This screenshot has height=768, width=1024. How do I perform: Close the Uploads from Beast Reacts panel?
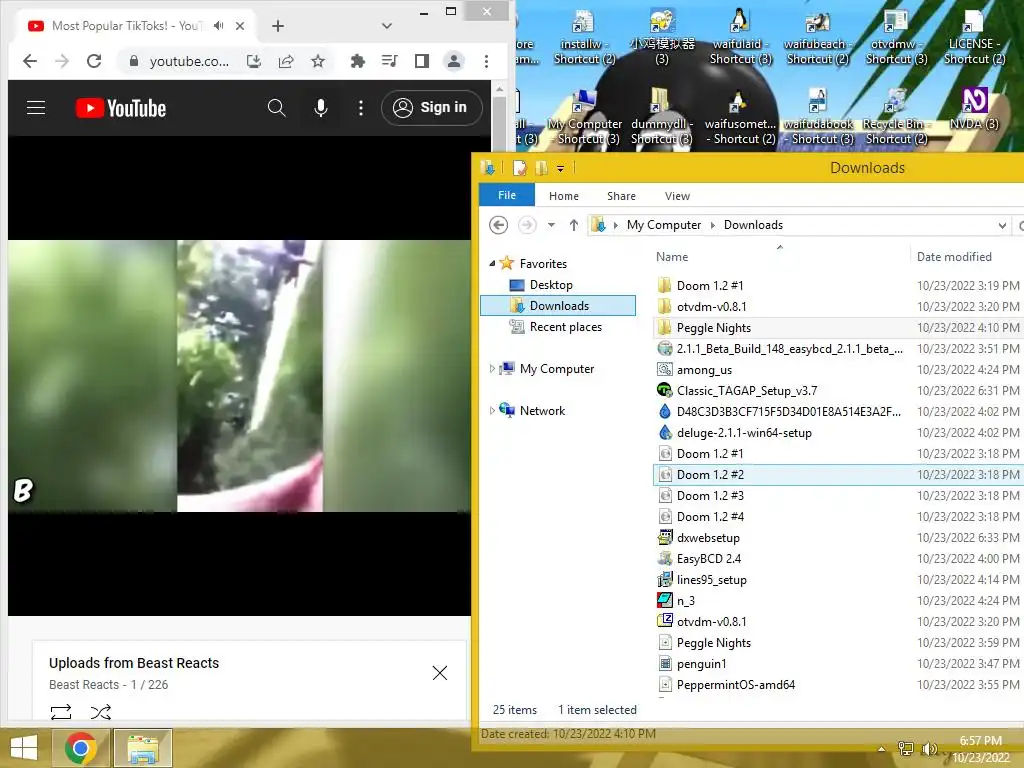[x=440, y=673]
